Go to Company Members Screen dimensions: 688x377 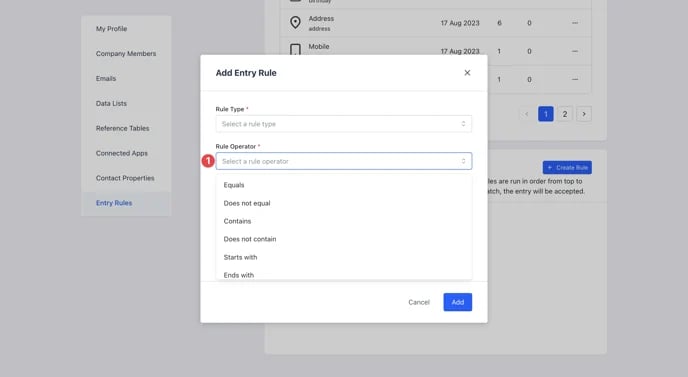(x=126, y=54)
